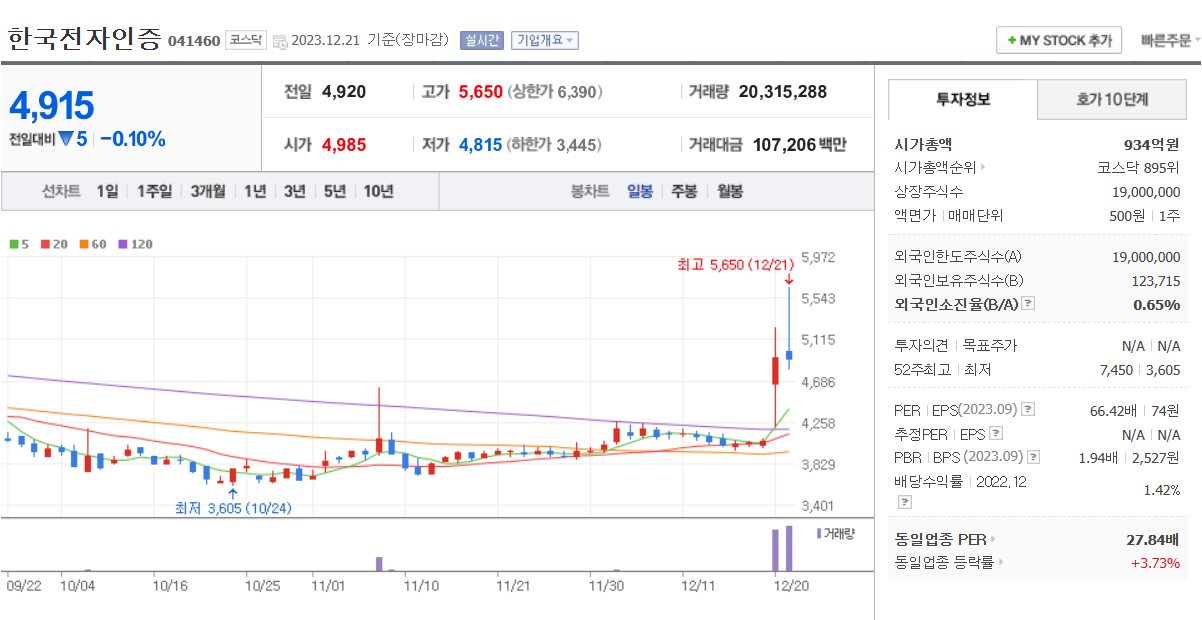Viewport: 1202px width, 620px height.
Task: Select the 10년 line chart period
Action: (x=379, y=191)
